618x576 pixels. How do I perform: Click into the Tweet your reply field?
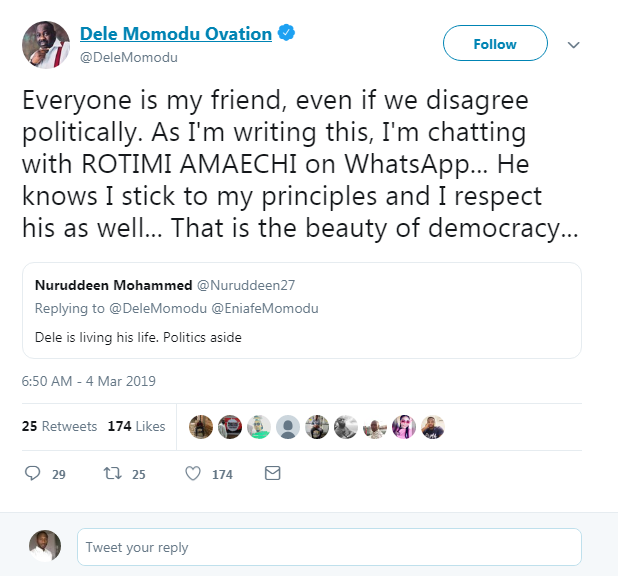329,547
